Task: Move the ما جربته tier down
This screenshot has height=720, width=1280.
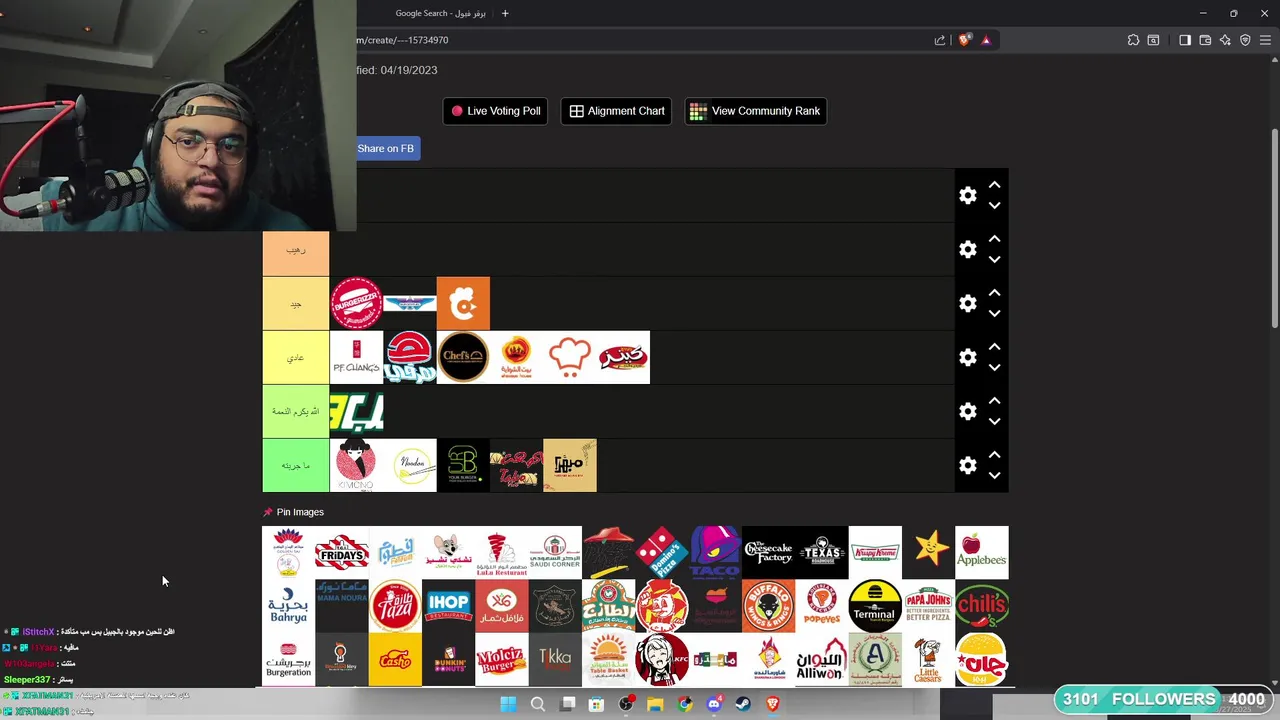Action: (994, 475)
